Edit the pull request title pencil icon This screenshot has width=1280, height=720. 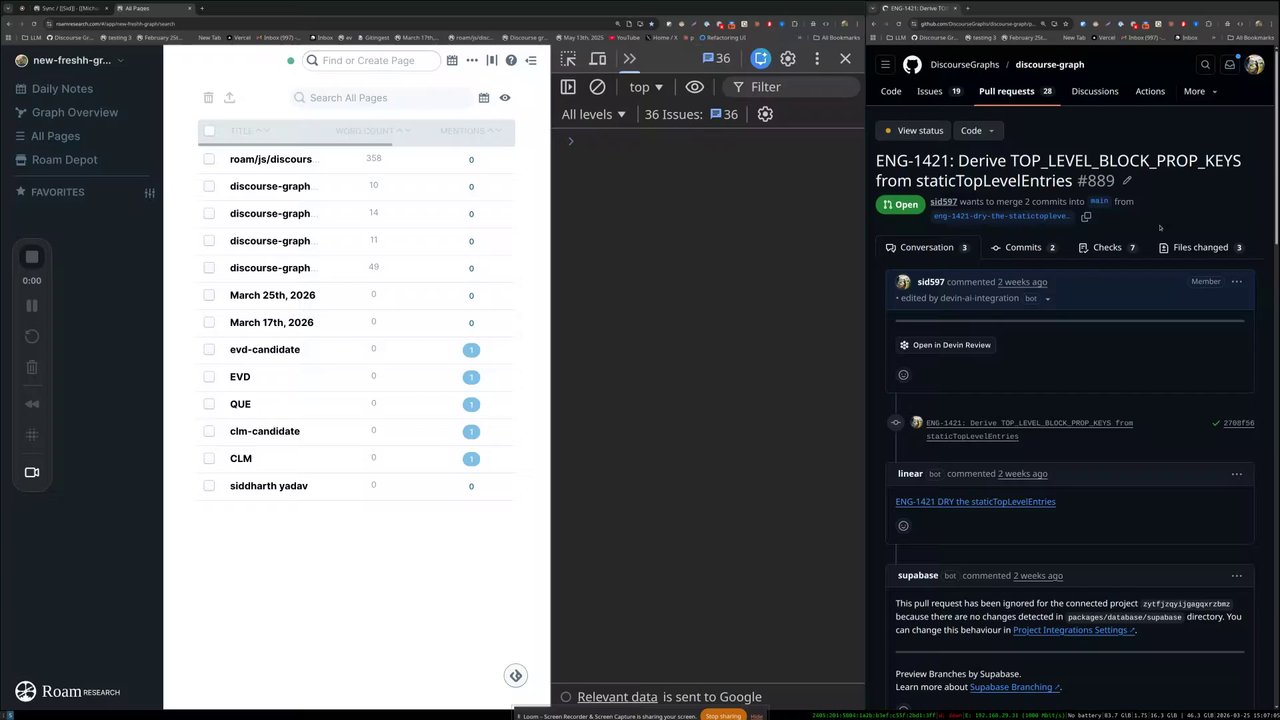pos(1127,181)
